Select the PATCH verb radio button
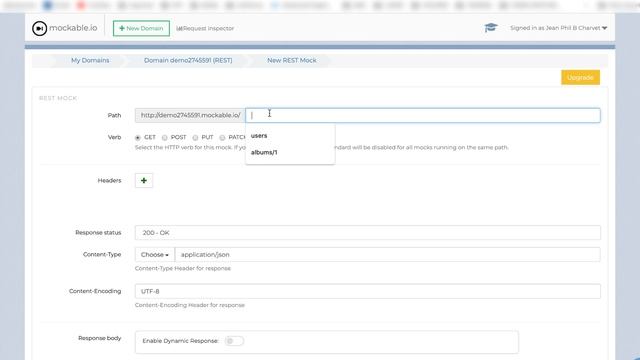640x360 pixels. point(222,138)
